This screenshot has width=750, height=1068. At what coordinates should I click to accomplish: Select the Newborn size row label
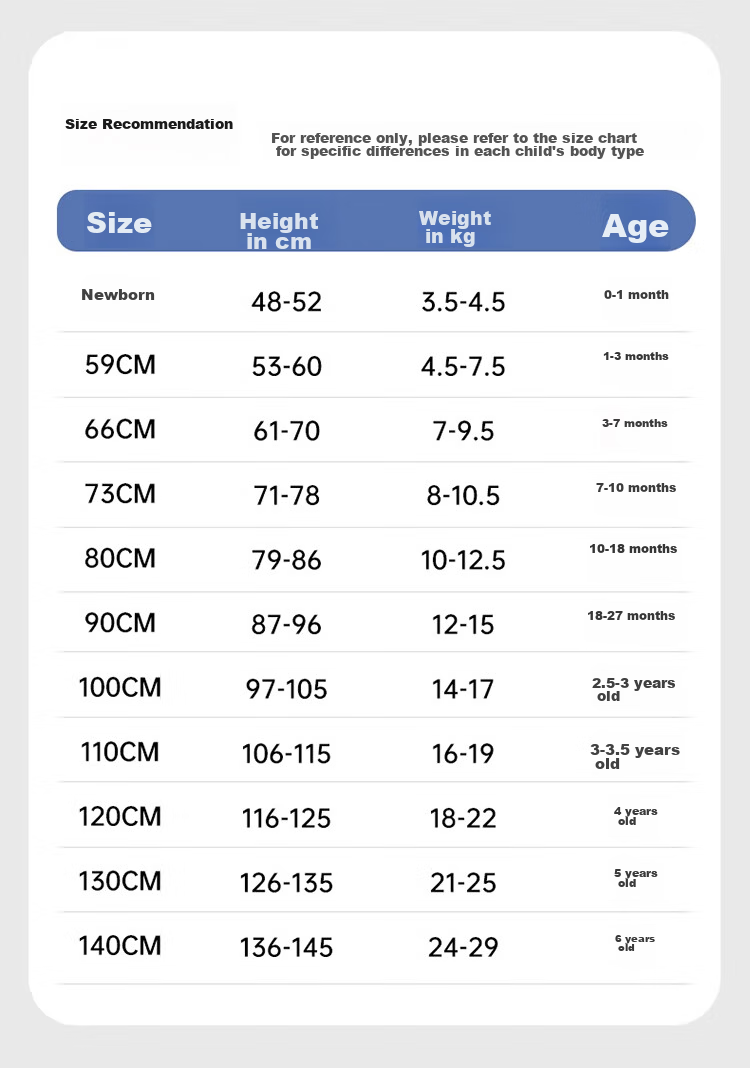pyautogui.click(x=118, y=295)
